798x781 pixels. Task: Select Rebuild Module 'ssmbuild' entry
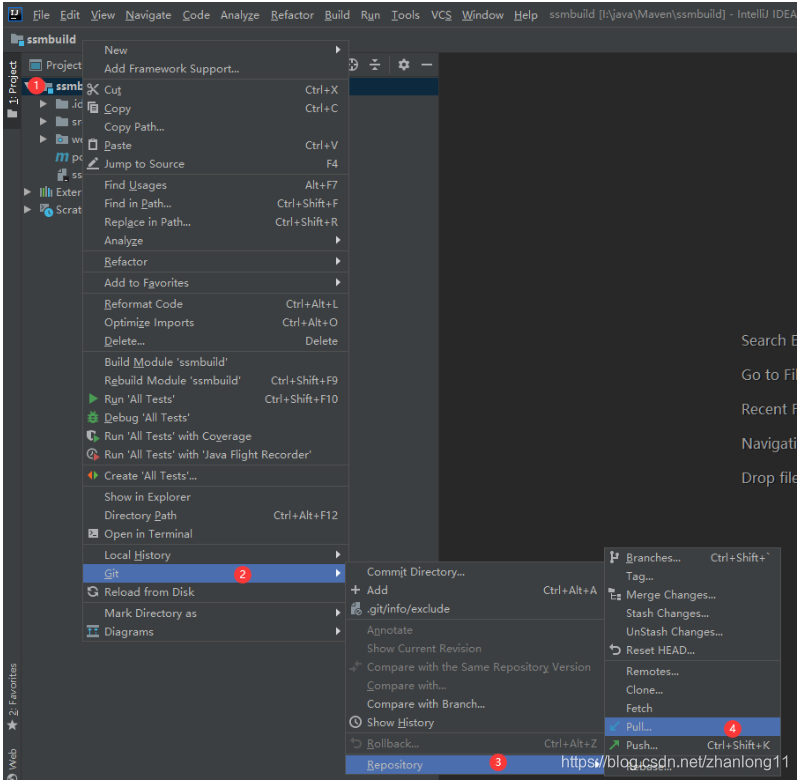pyautogui.click(x=216, y=380)
